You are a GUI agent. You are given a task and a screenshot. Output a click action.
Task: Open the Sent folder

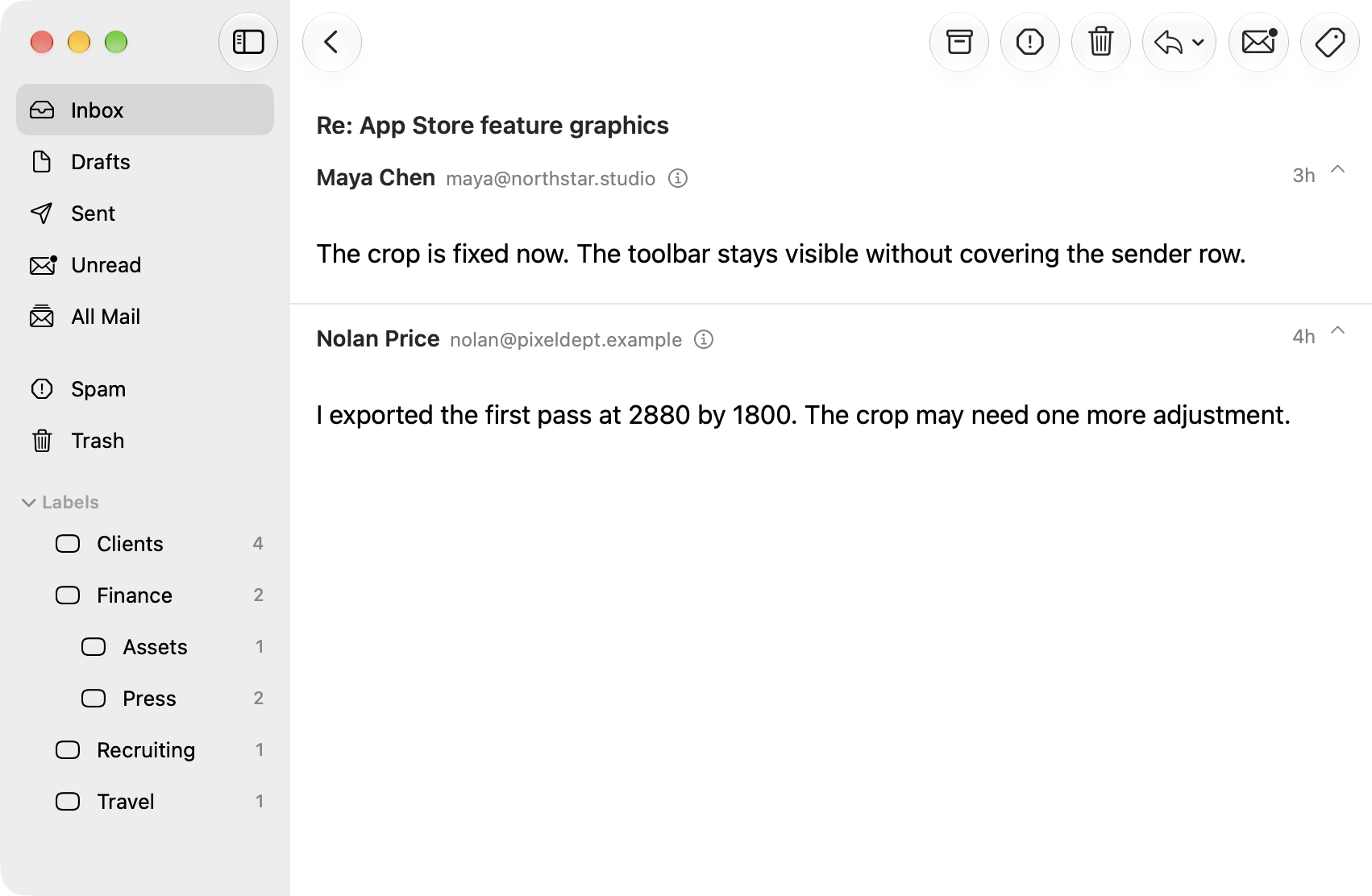145,213
